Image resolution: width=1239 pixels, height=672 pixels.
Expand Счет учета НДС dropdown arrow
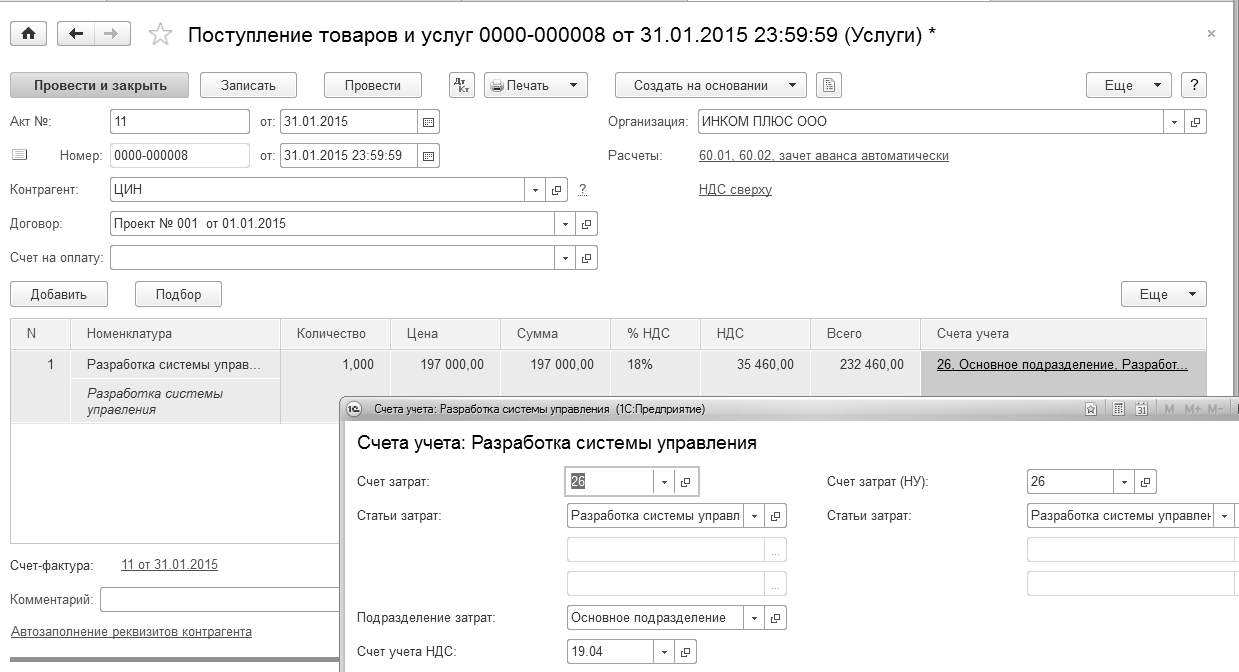pyautogui.click(x=665, y=652)
